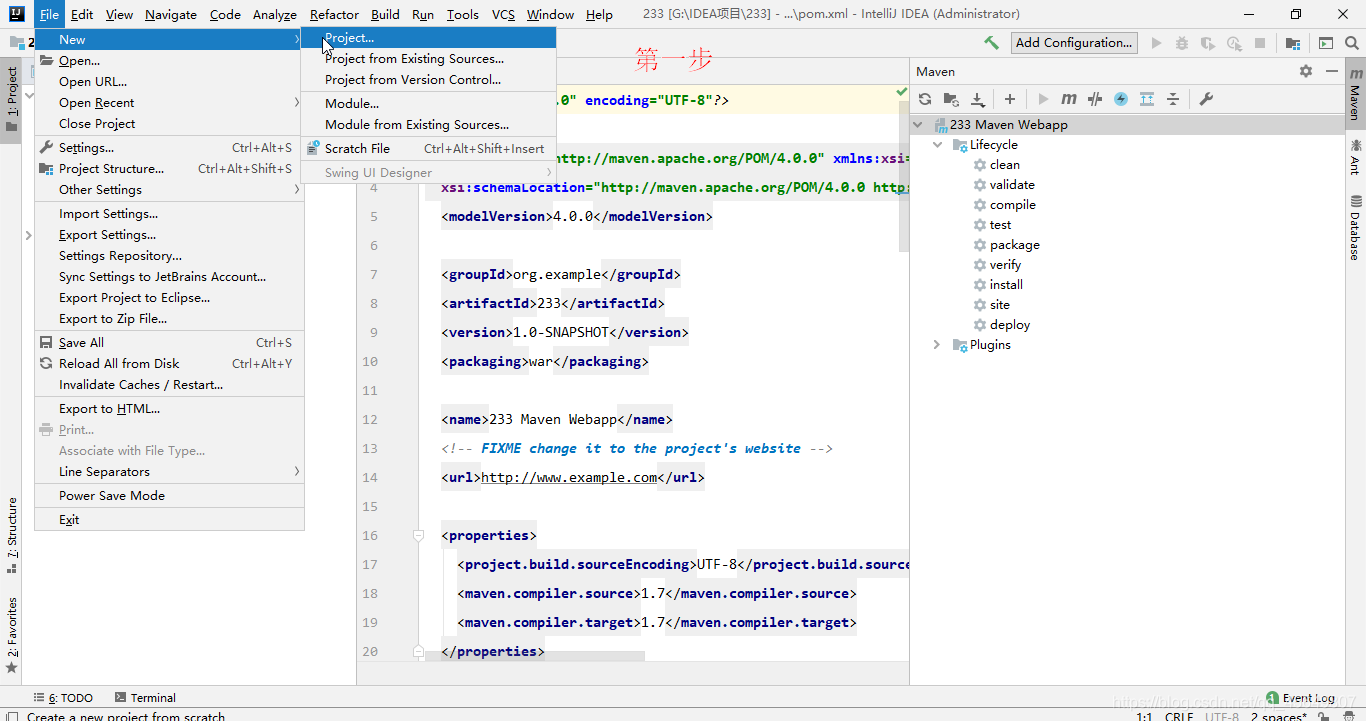Click the Collapse All icon in Maven toolbar
1366x721 pixels.
click(x=1173, y=99)
